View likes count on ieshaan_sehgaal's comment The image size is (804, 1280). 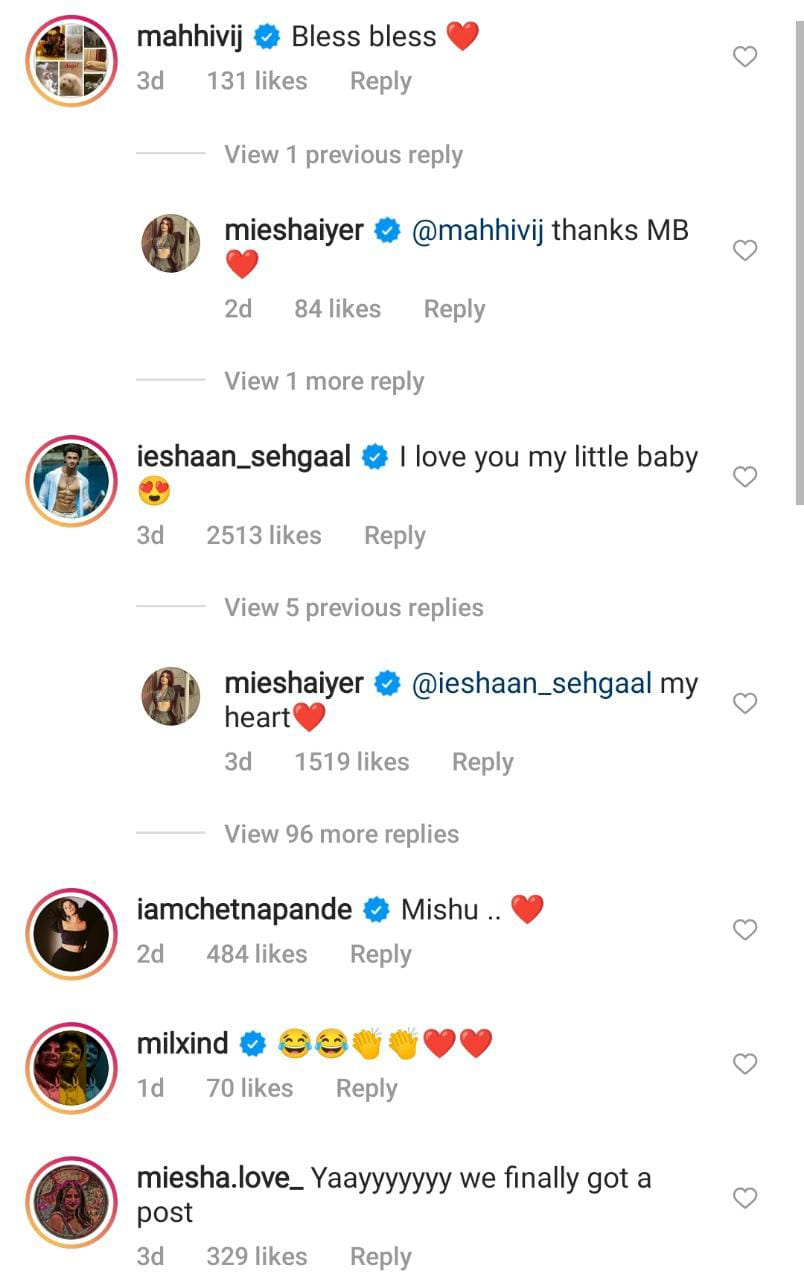[x=264, y=535]
